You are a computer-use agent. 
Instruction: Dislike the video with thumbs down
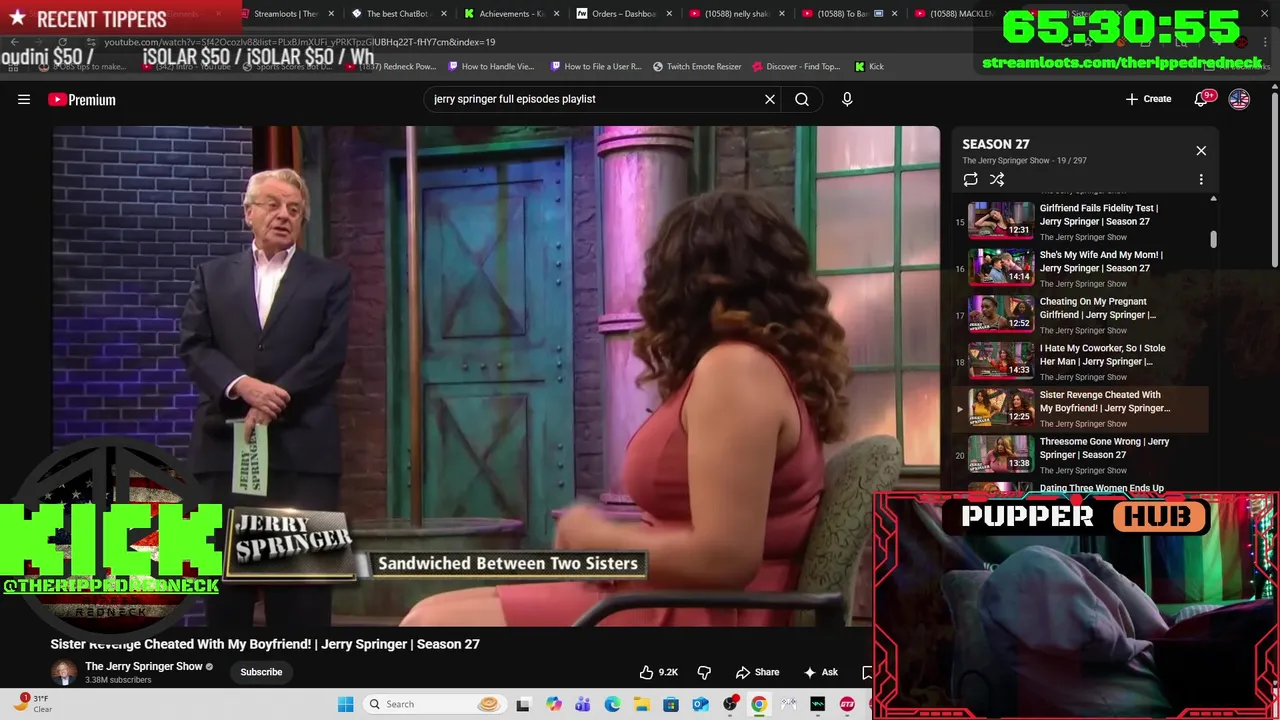tap(704, 672)
